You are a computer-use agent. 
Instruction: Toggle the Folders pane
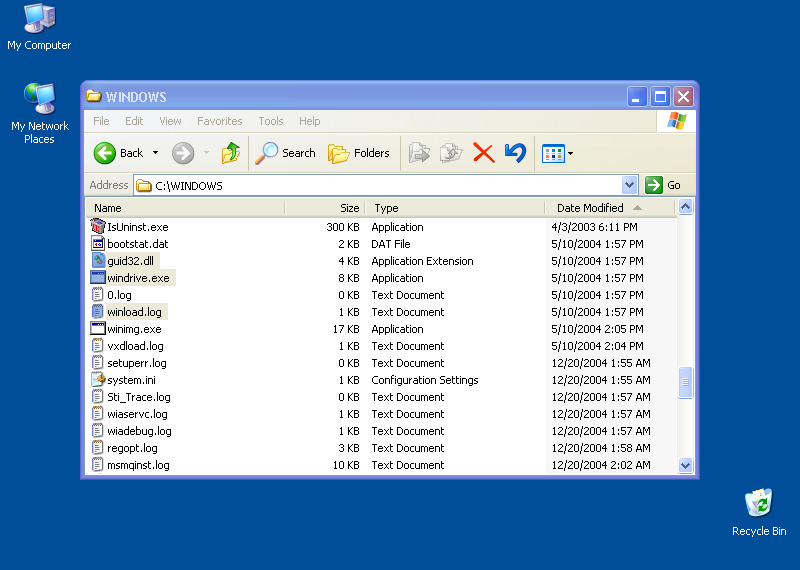(x=359, y=153)
